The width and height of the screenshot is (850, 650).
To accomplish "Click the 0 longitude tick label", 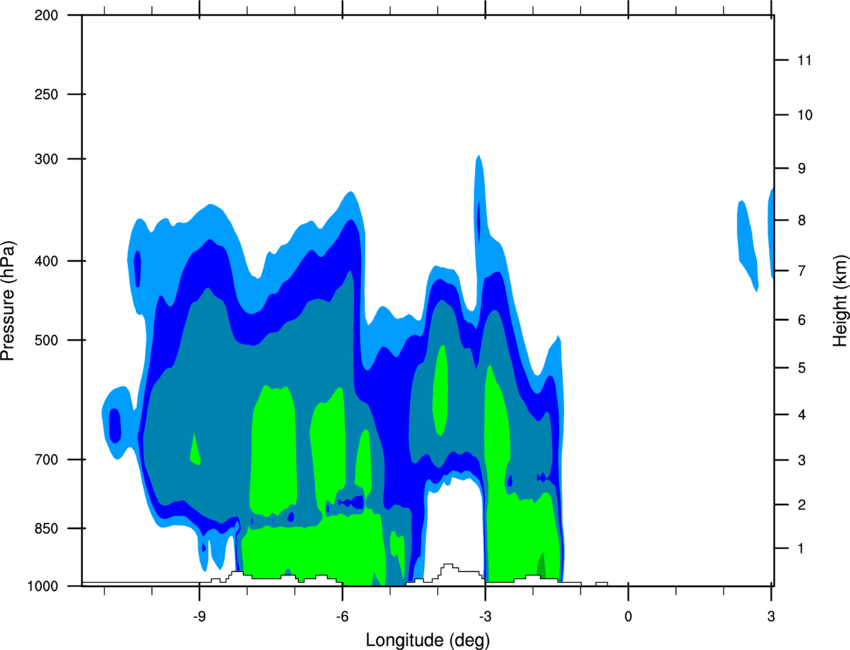I will pos(628,617).
